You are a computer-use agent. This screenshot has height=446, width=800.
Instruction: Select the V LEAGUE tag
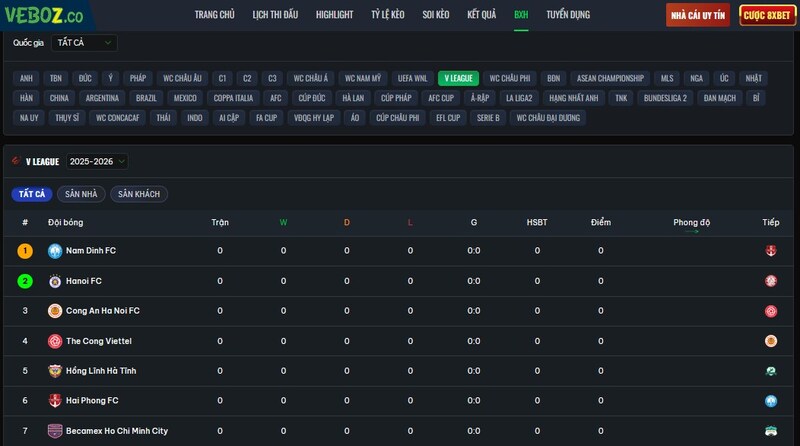(458, 78)
